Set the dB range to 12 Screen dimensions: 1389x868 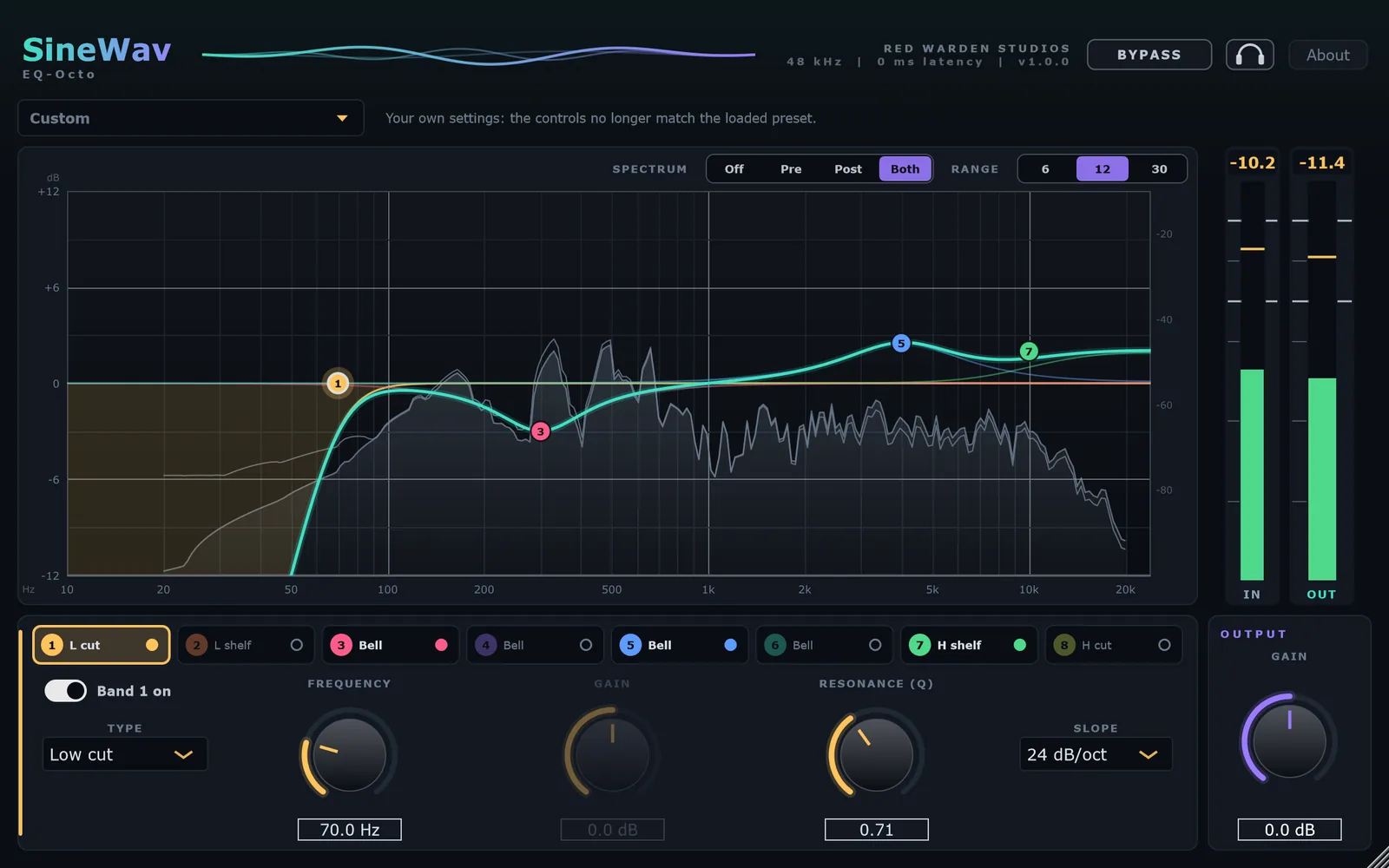coord(1103,168)
